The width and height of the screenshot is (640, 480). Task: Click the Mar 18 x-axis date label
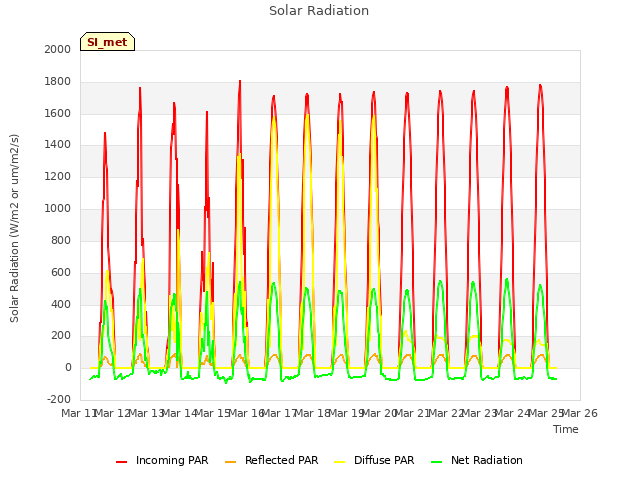click(x=313, y=413)
